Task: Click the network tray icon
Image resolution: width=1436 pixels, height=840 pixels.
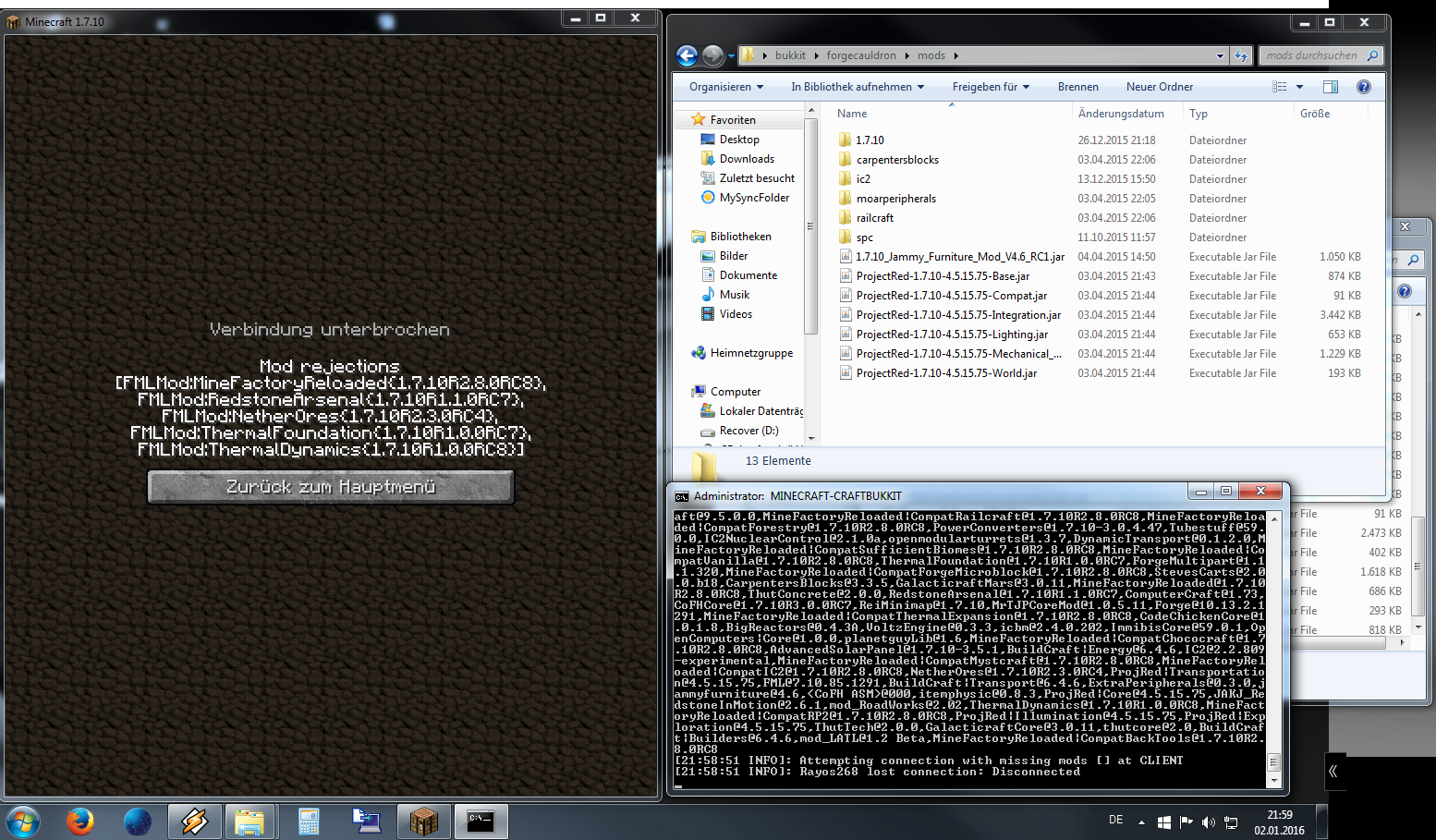Action: (x=1231, y=822)
